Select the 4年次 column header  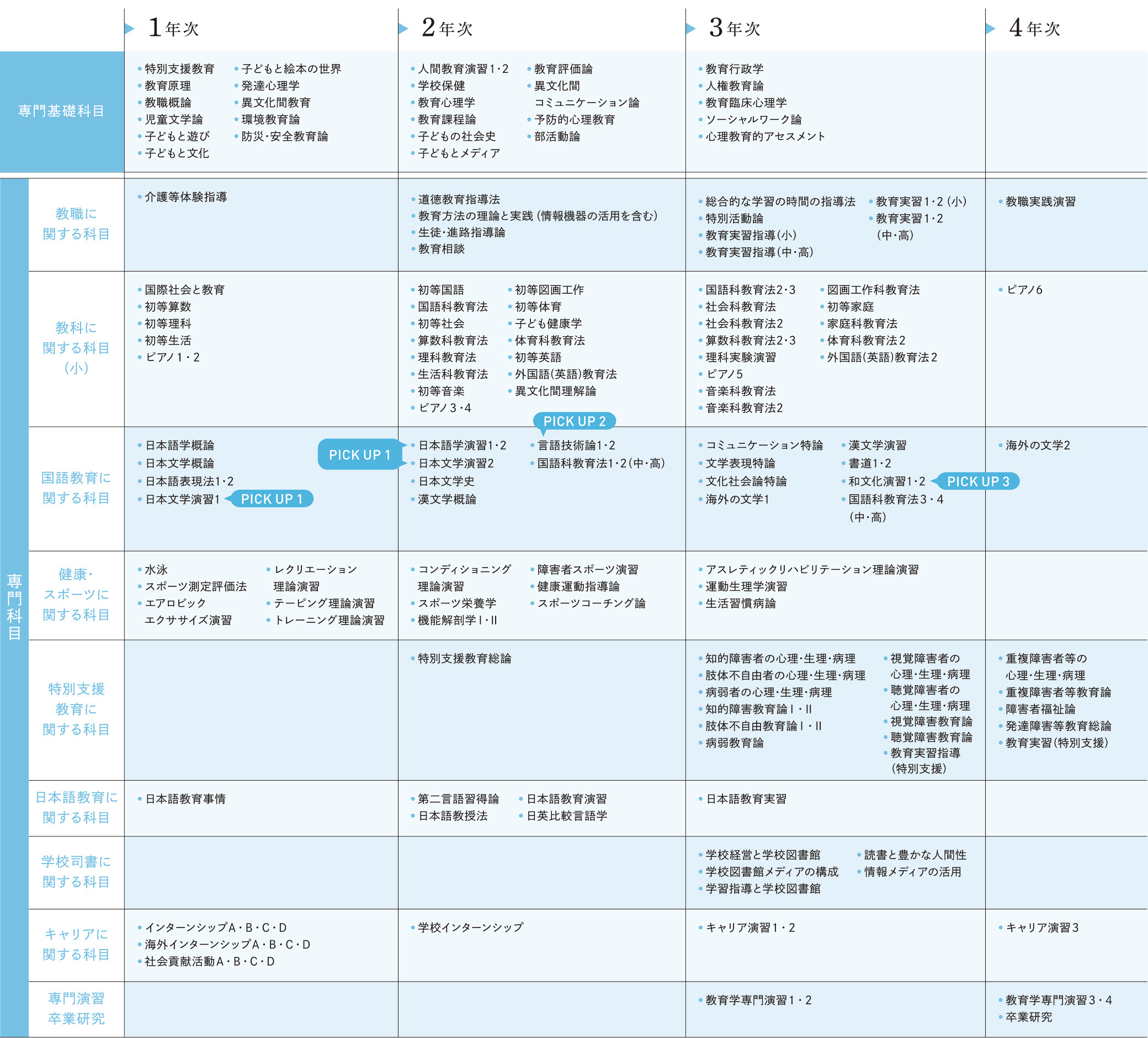click(x=1034, y=28)
